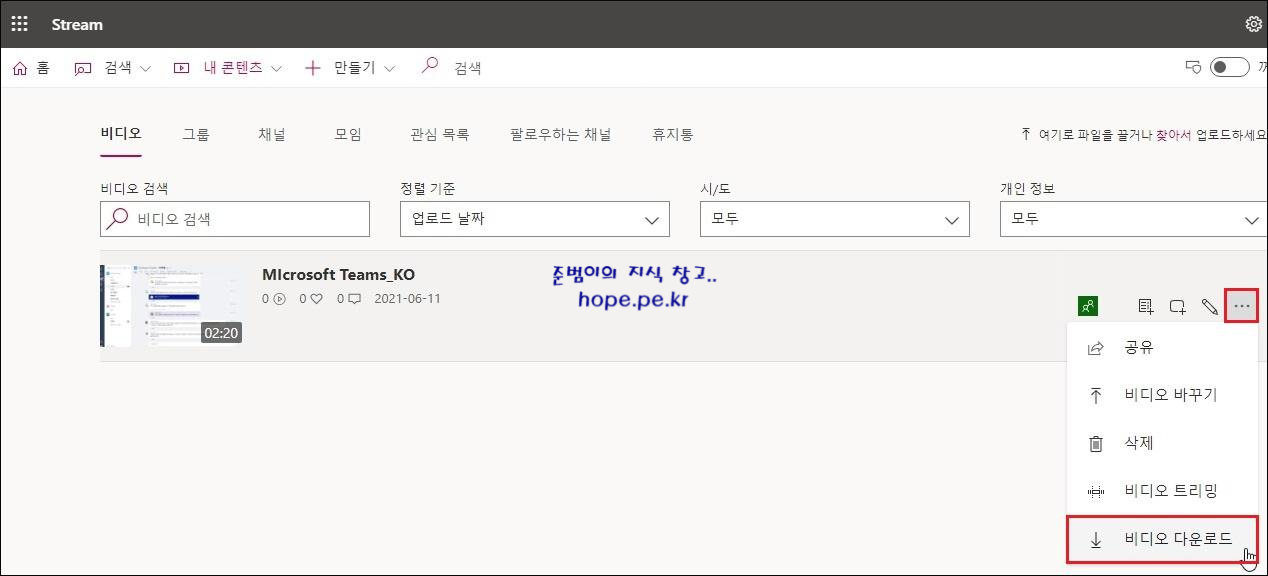This screenshot has height=576, width=1268.
Task: Open the app launcher waffle icon
Action: [x=19, y=24]
